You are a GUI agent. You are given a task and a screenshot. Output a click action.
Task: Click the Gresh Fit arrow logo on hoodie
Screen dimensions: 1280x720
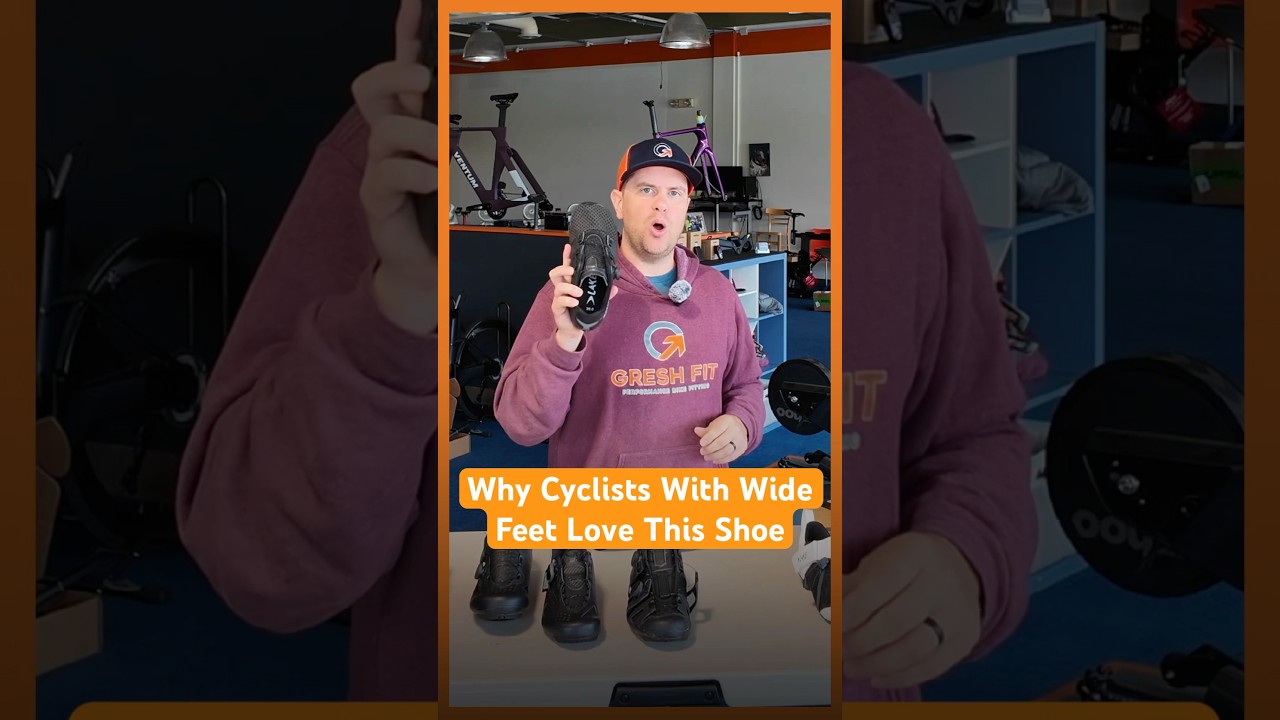coord(665,342)
